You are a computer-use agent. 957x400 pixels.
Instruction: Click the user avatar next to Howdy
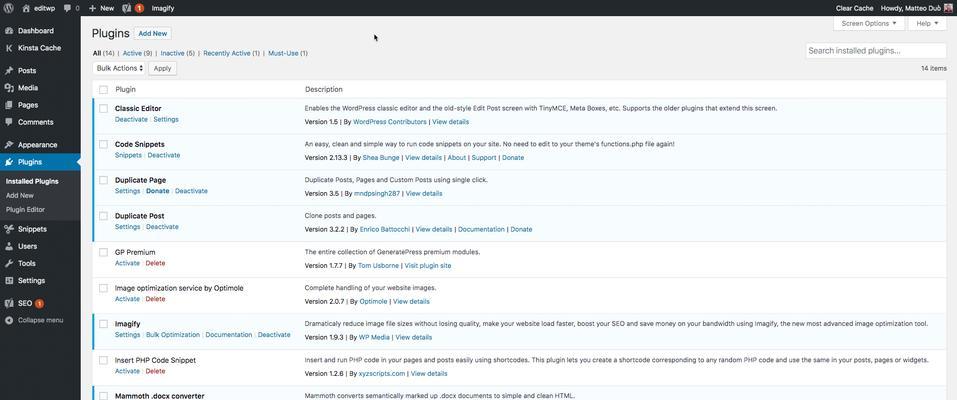948,8
